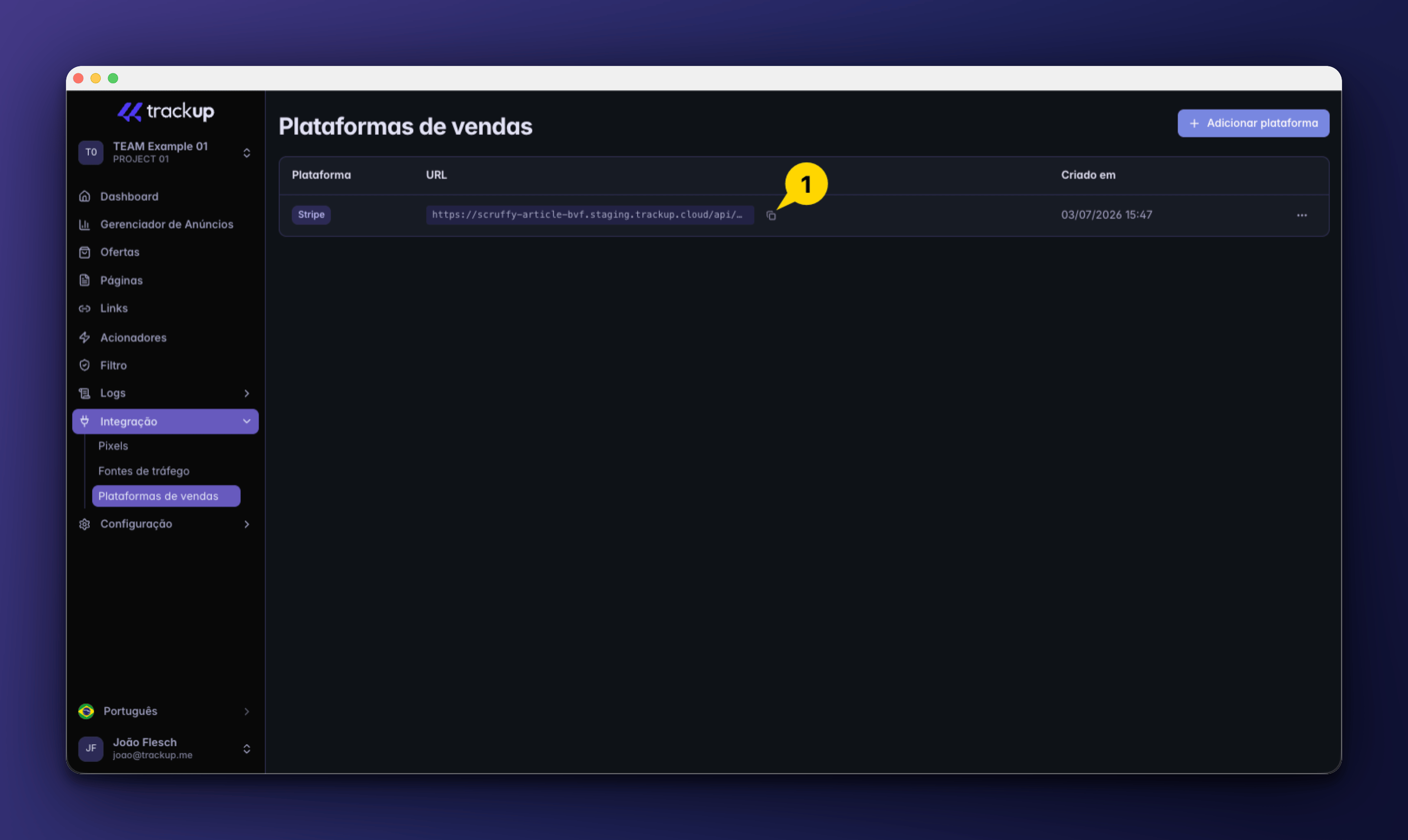Image resolution: width=1408 pixels, height=840 pixels.
Task: Open the team project switcher arrows
Action: (247, 153)
